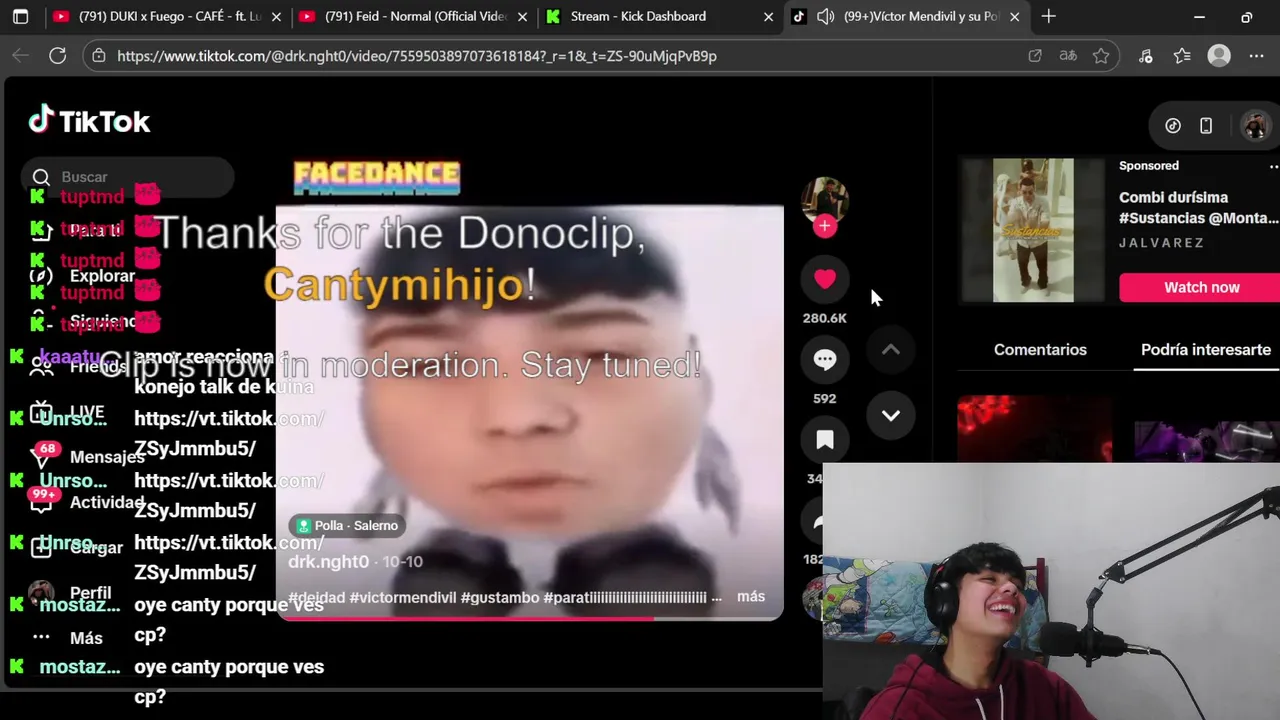Open the red suggested video thumbnail

[x=1035, y=429]
